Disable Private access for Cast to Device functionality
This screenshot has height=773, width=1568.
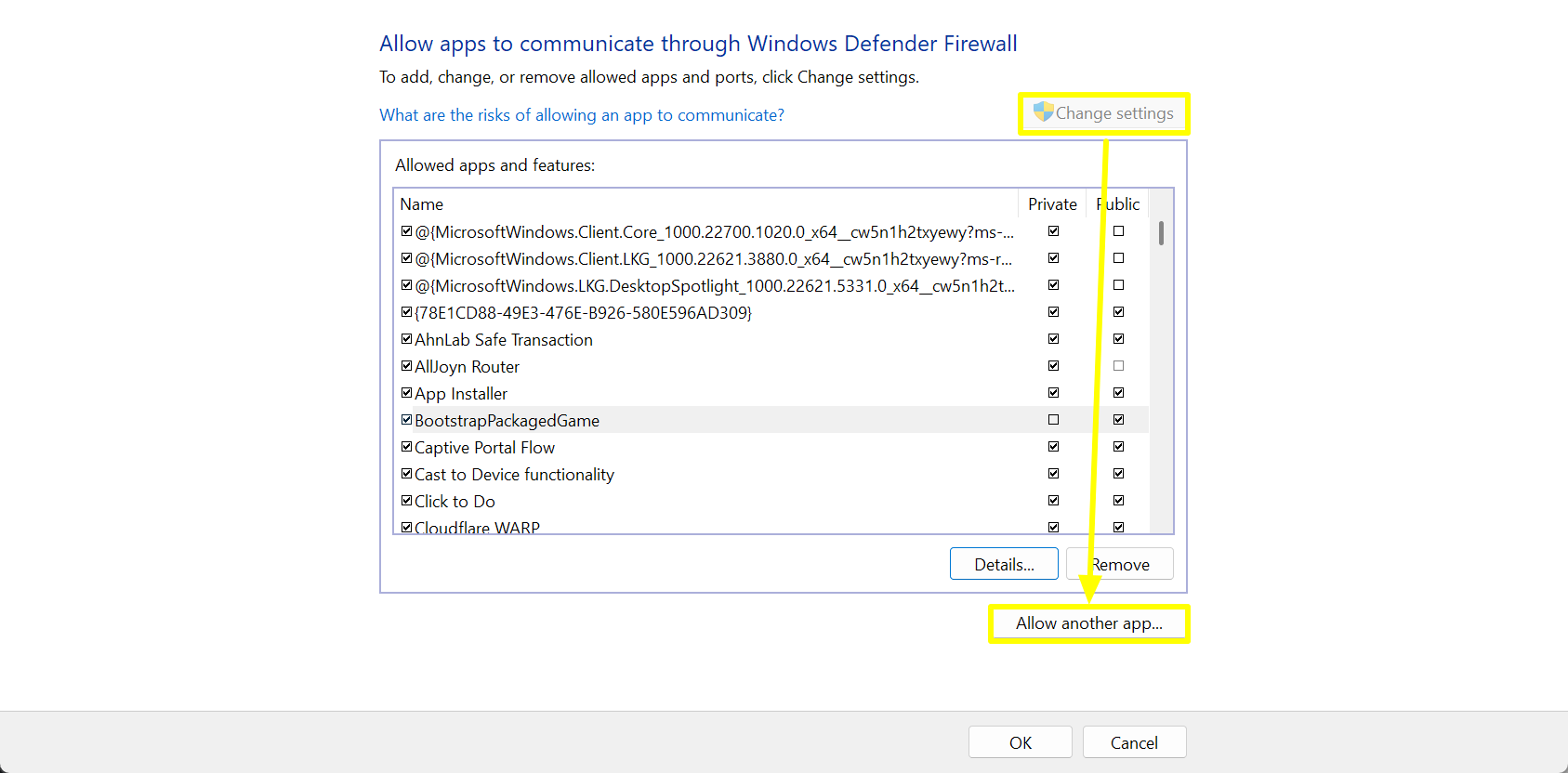[x=1053, y=474]
